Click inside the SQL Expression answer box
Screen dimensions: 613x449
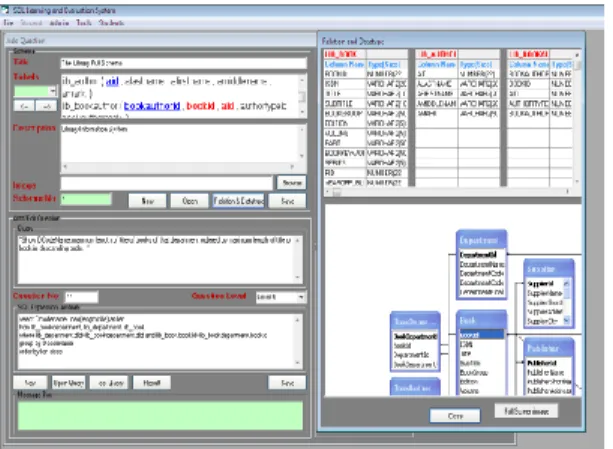pyautogui.click(x=156, y=342)
